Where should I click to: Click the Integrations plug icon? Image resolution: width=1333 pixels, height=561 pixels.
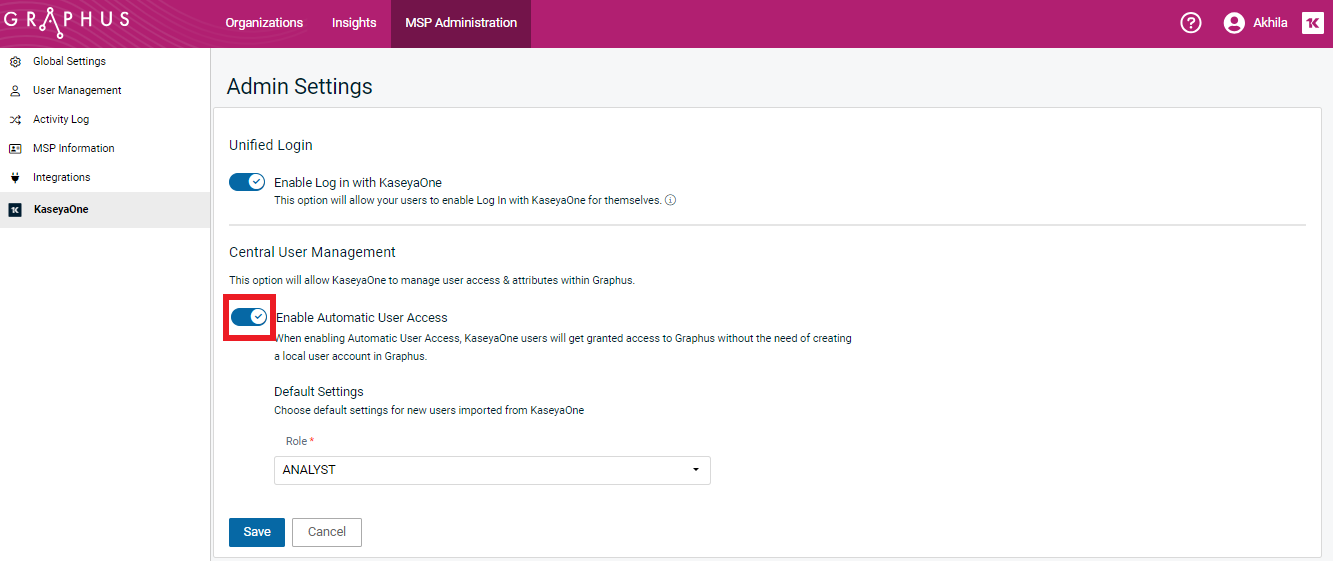(x=15, y=178)
